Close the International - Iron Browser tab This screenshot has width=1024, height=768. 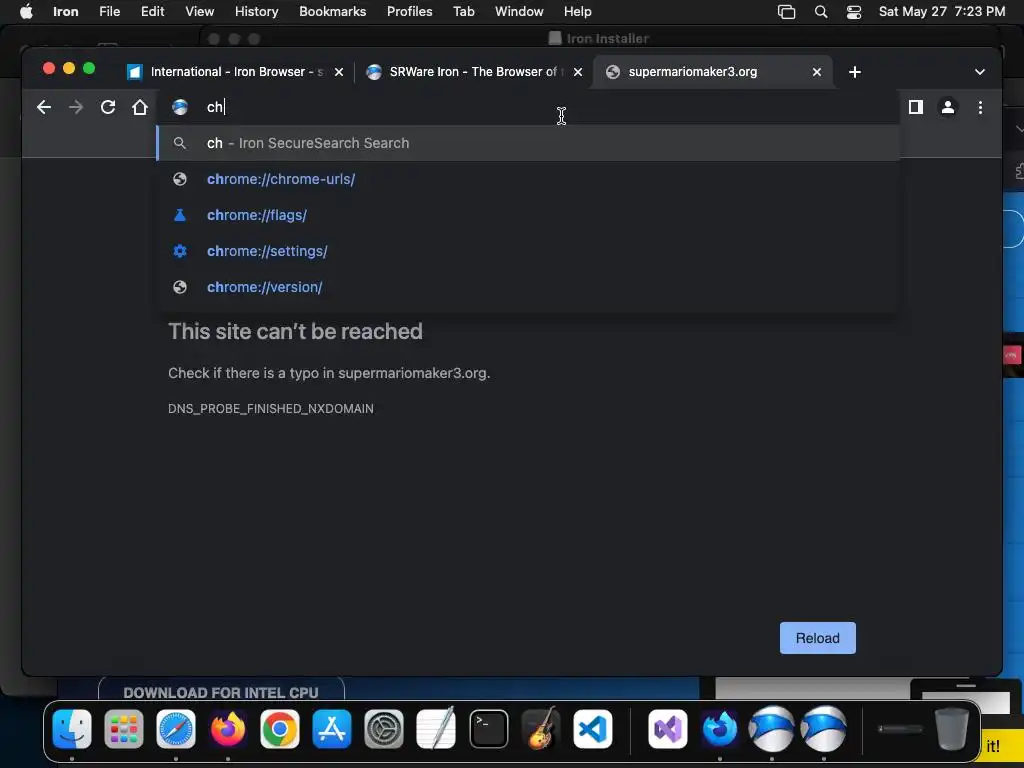[x=339, y=72]
